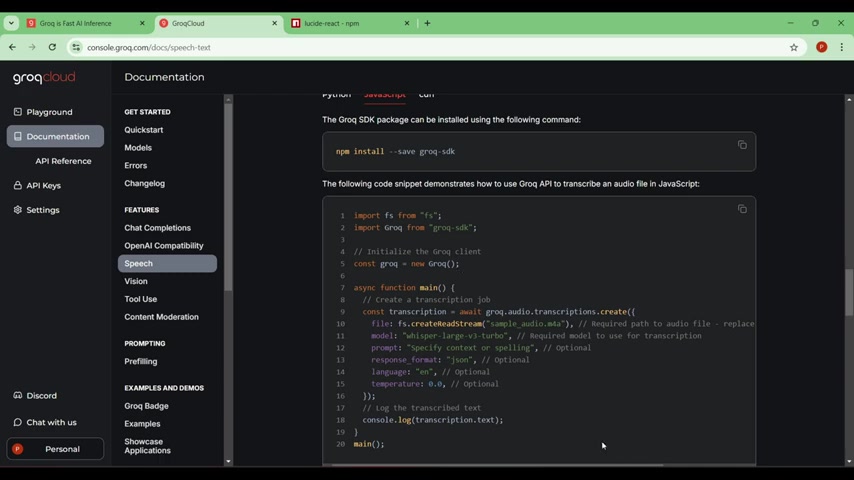Screen dimensions: 854x480
Task: Open the Groq Badge page
Action: [x=146, y=406]
